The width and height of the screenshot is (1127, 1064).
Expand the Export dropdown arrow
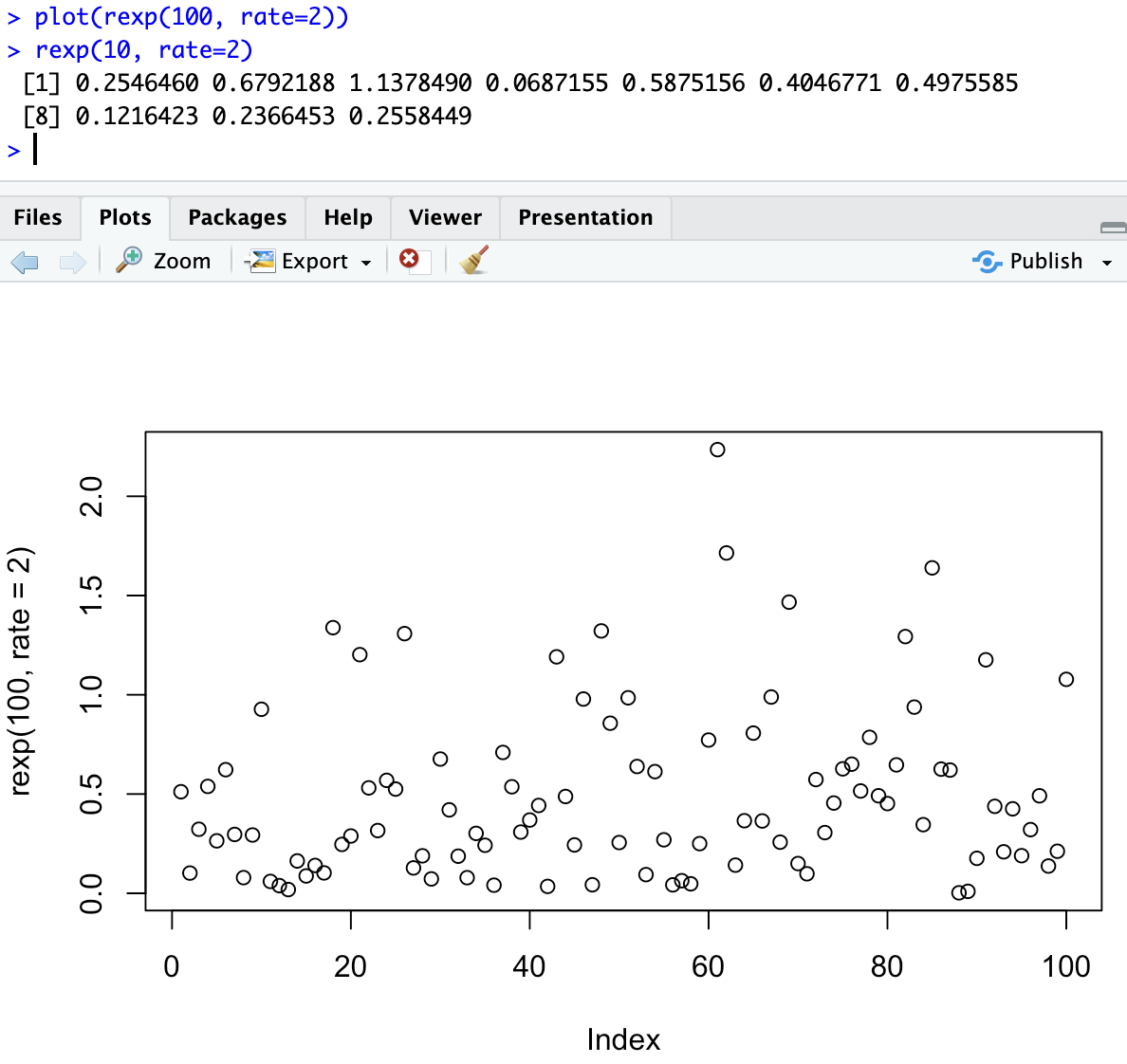tap(366, 263)
